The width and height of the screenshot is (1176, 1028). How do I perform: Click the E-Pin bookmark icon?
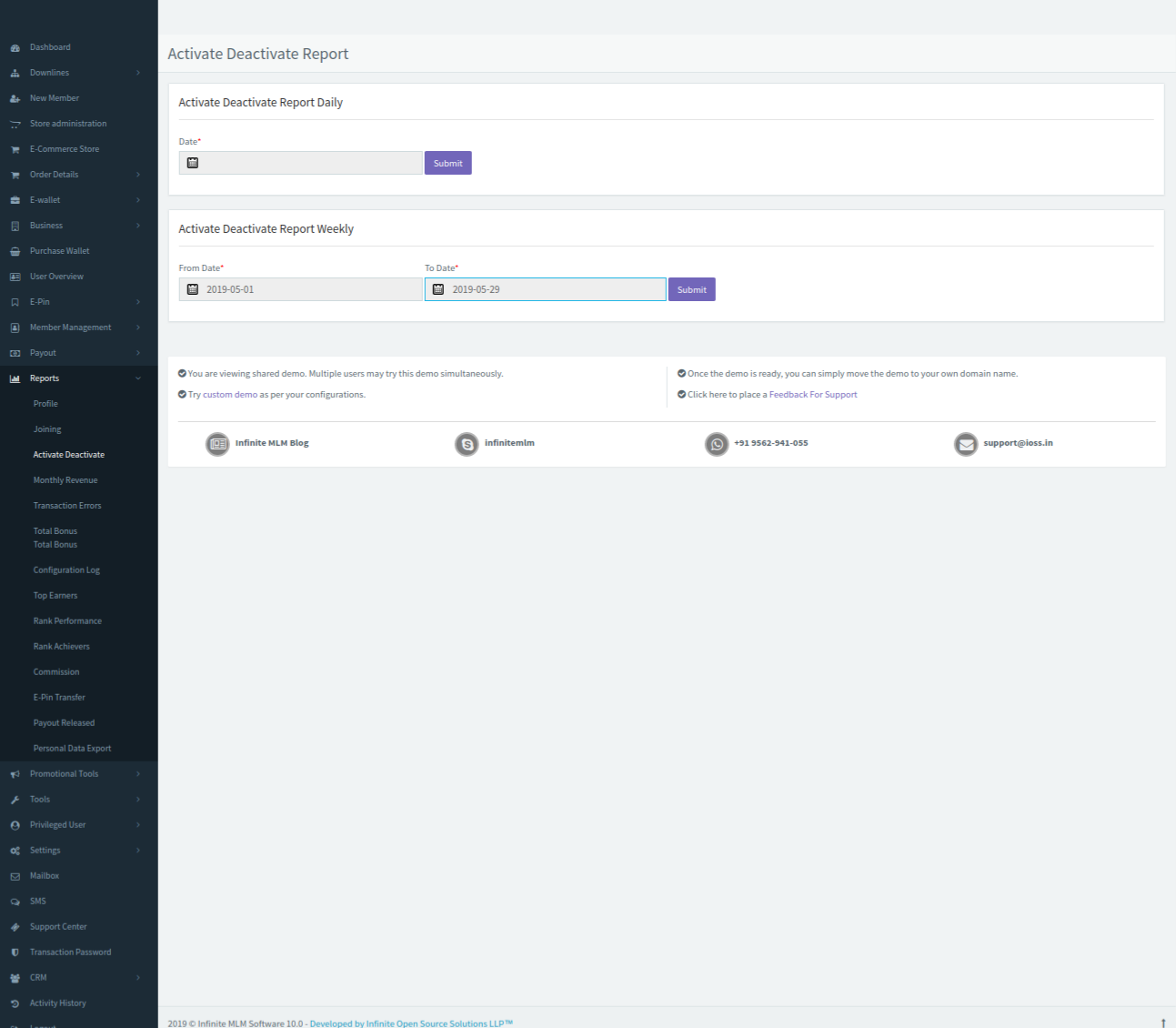[x=15, y=302]
